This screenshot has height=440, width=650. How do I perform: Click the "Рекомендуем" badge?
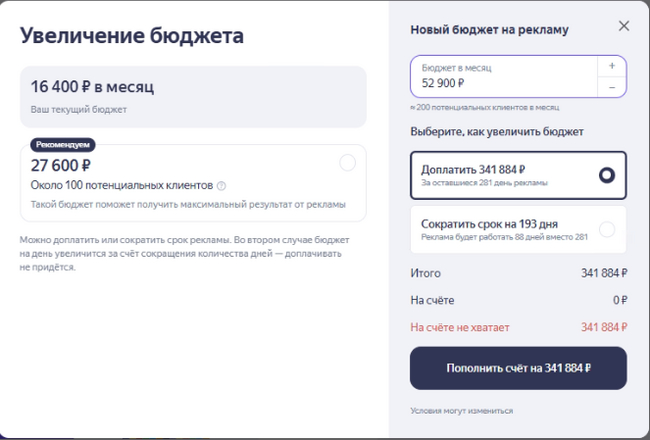coord(63,144)
